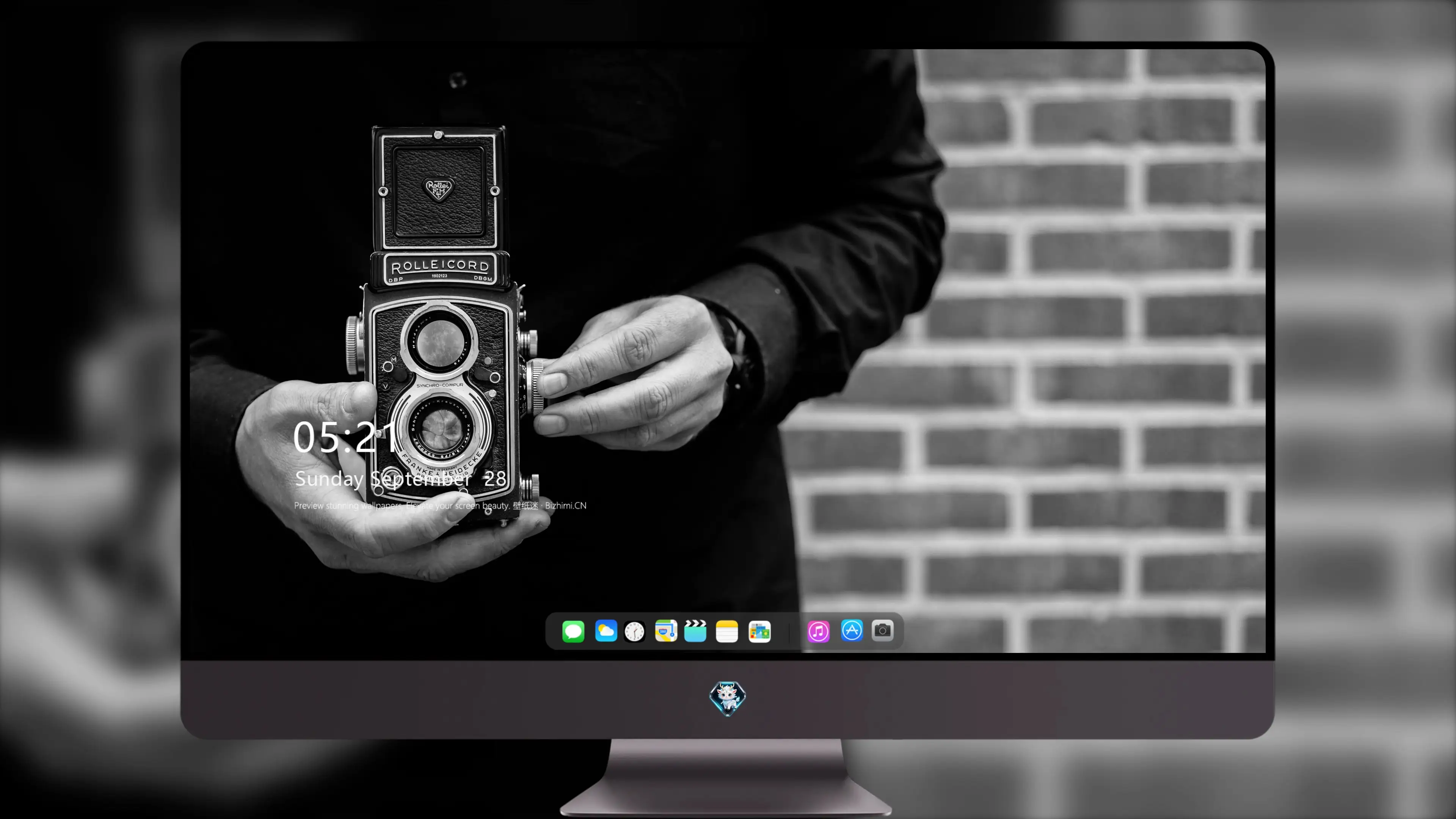The width and height of the screenshot is (1456, 819).
Task: Click the 'Preview stunning wallpapers' caption text
Action: tap(440, 505)
